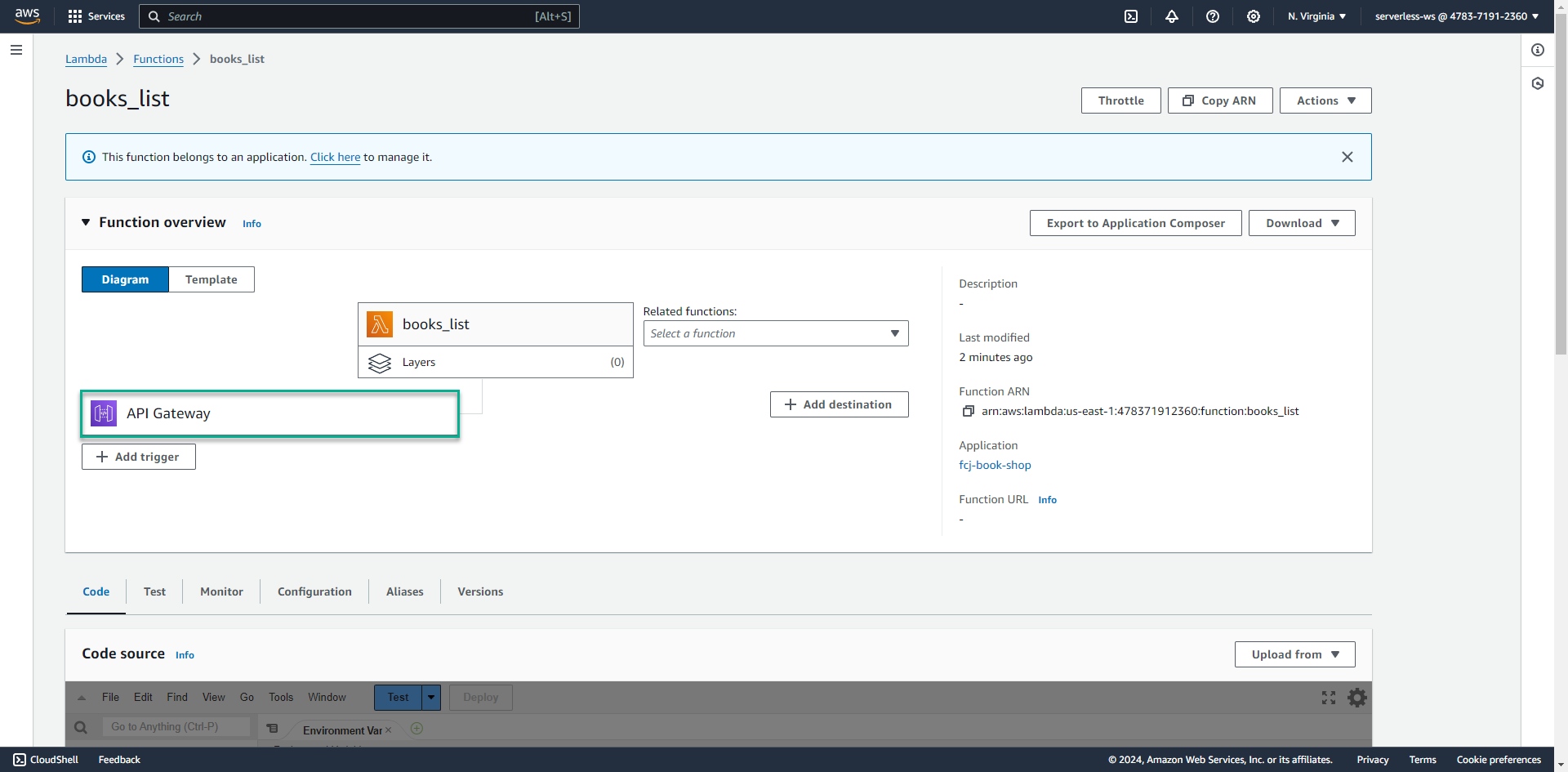Open the Related functions select box
The image size is (1568, 772).
pyautogui.click(x=776, y=333)
